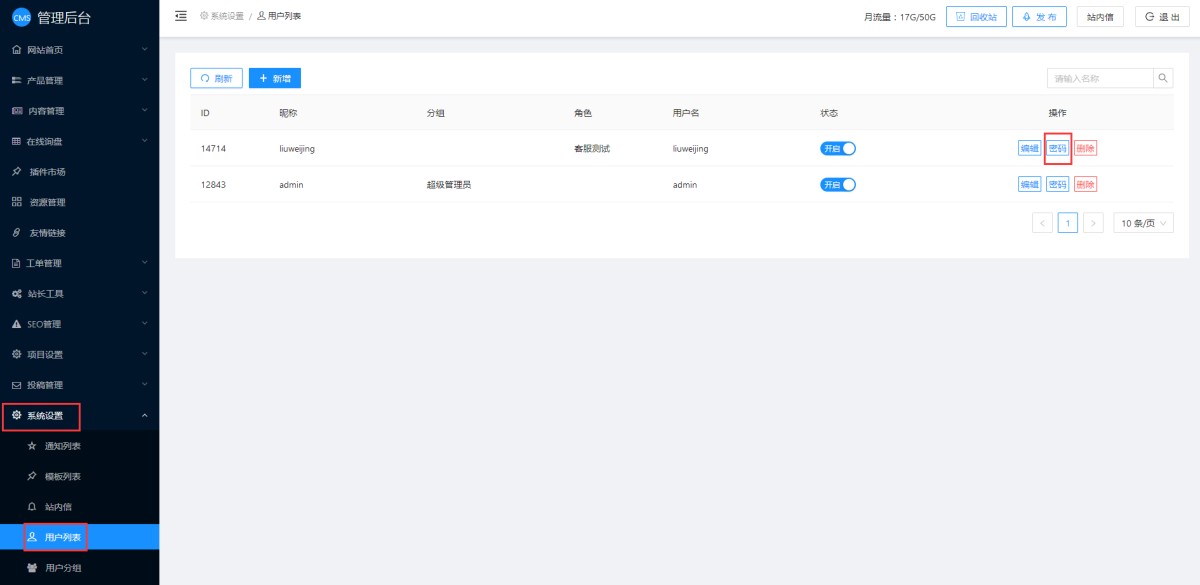Expand the 产品管理 sidebar menu
The height and width of the screenshot is (585, 1200).
[x=79, y=80]
